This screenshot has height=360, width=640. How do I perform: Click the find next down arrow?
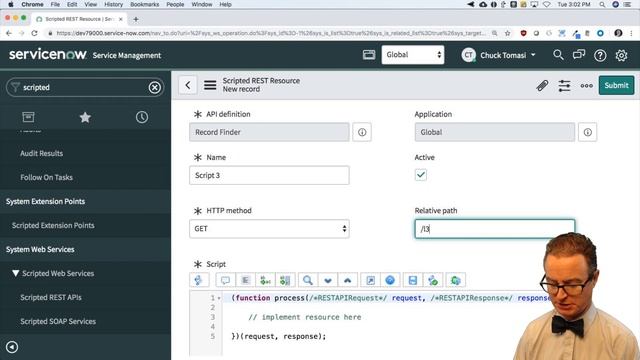point(328,280)
